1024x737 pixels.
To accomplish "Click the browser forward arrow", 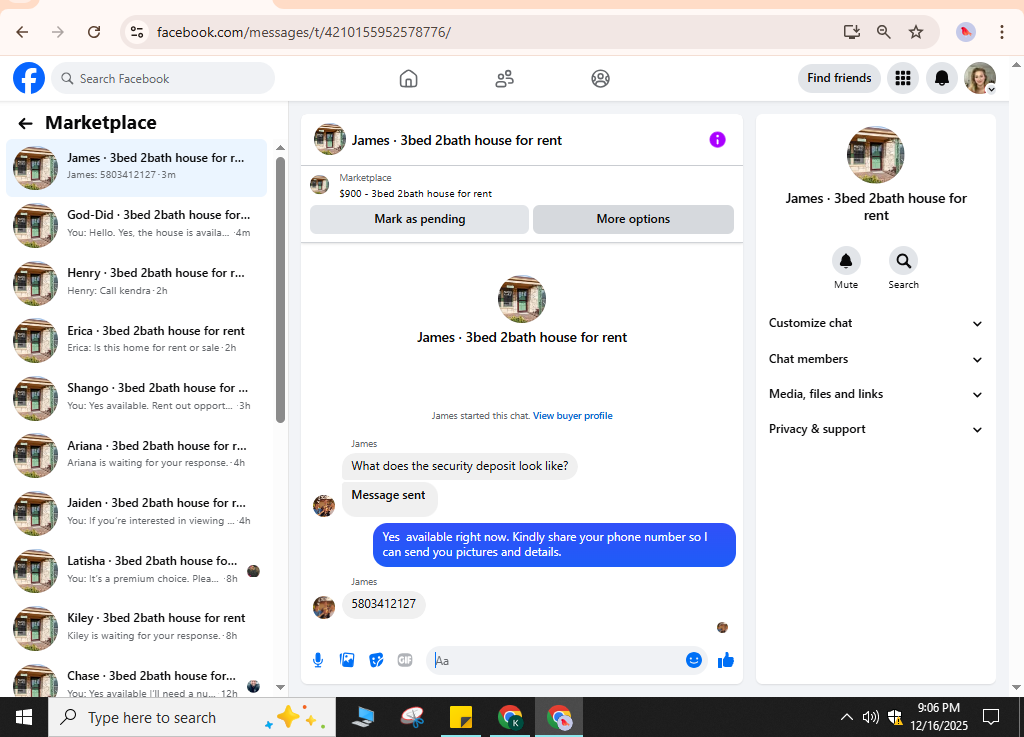I will click(58, 32).
